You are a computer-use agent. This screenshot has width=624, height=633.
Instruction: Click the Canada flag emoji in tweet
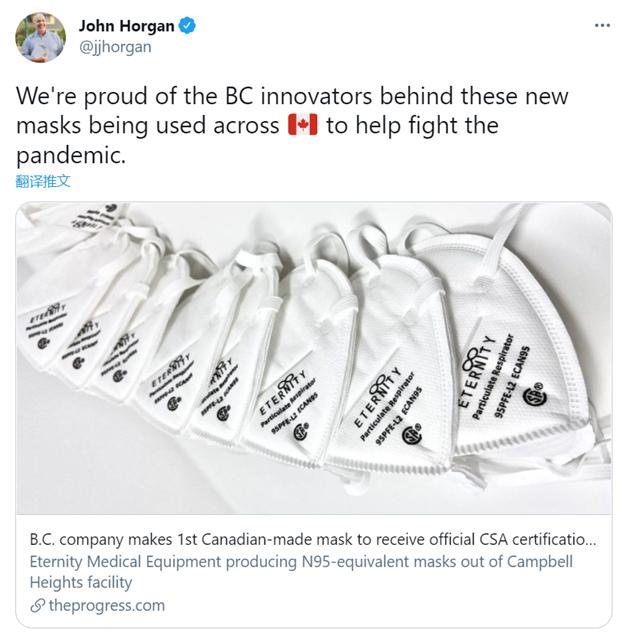point(303,125)
